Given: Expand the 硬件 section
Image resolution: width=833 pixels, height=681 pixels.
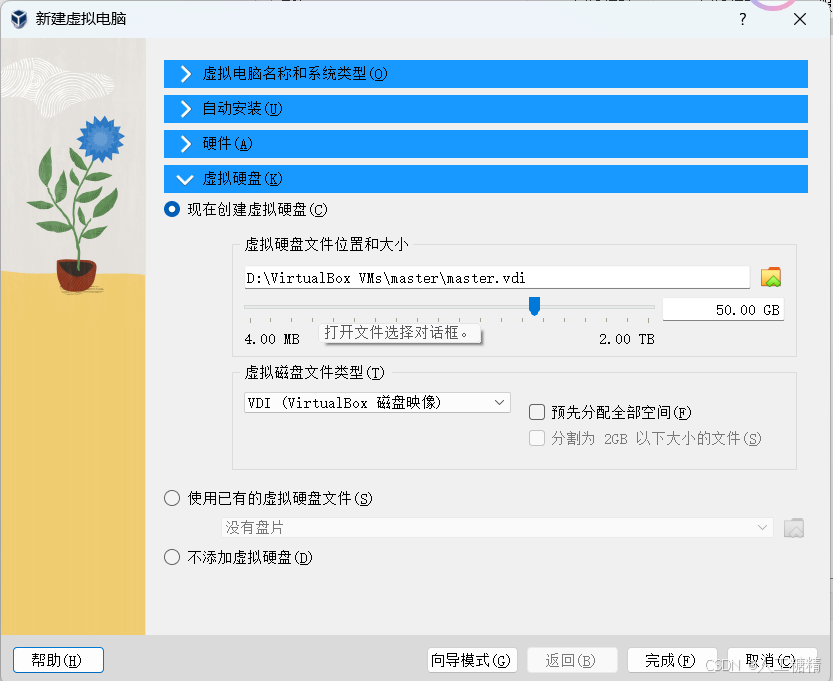Looking at the screenshot, I should coord(486,144).
